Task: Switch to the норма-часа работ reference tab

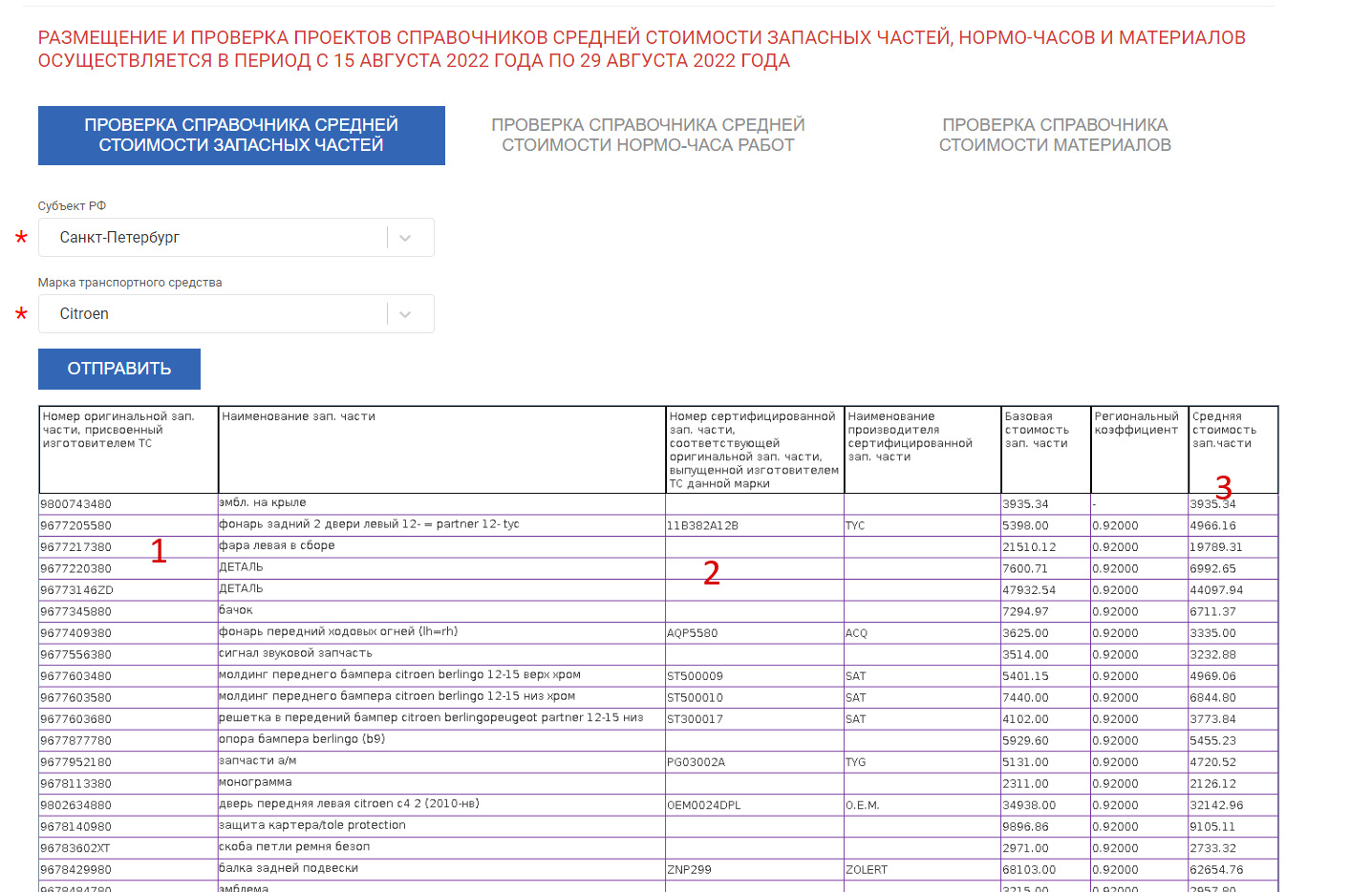Action: pos(648,136)
